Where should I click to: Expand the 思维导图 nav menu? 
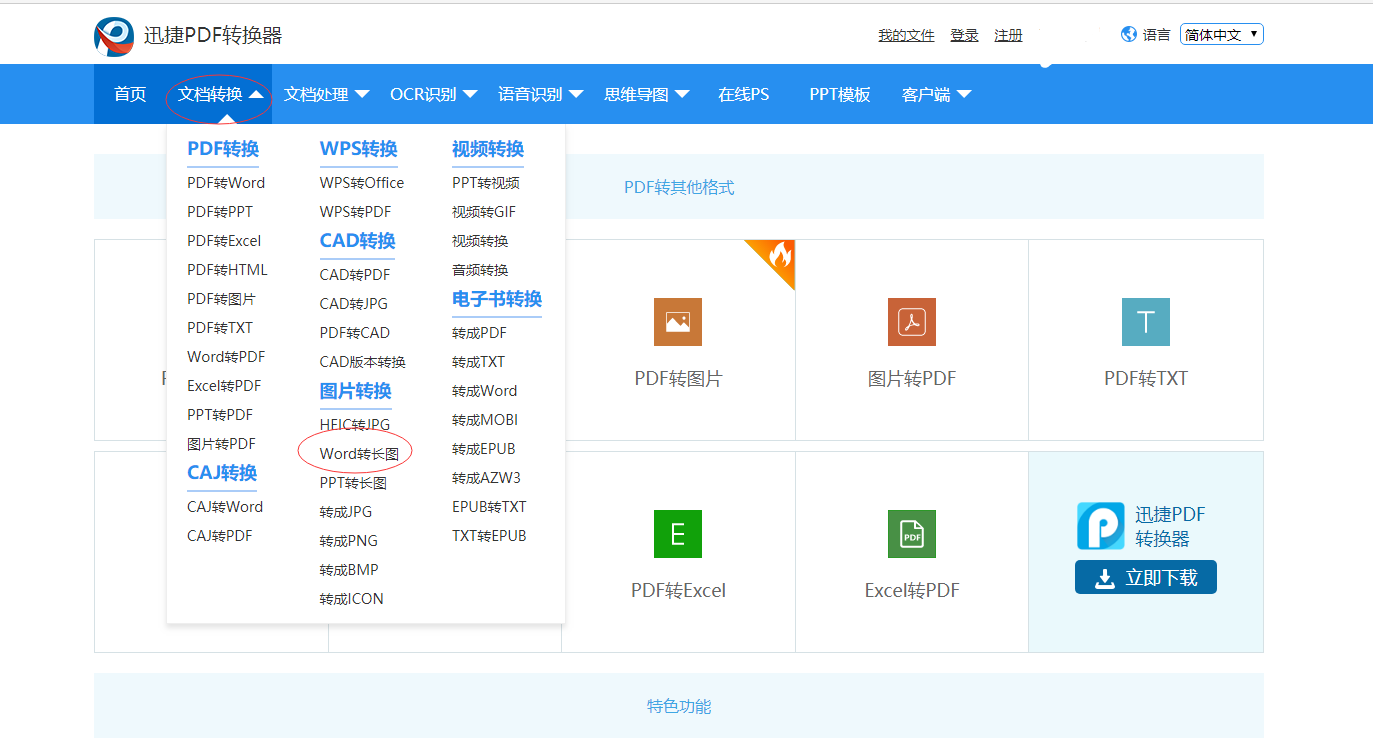(x=647, y=94)
